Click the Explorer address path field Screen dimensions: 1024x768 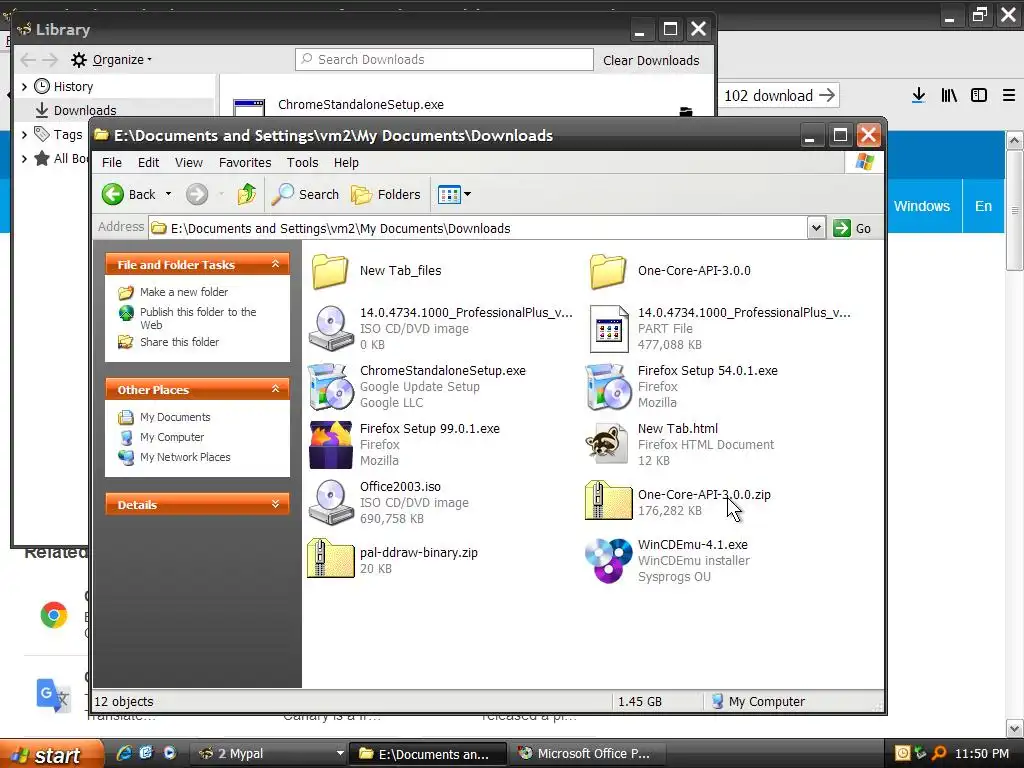pos(478,228)
